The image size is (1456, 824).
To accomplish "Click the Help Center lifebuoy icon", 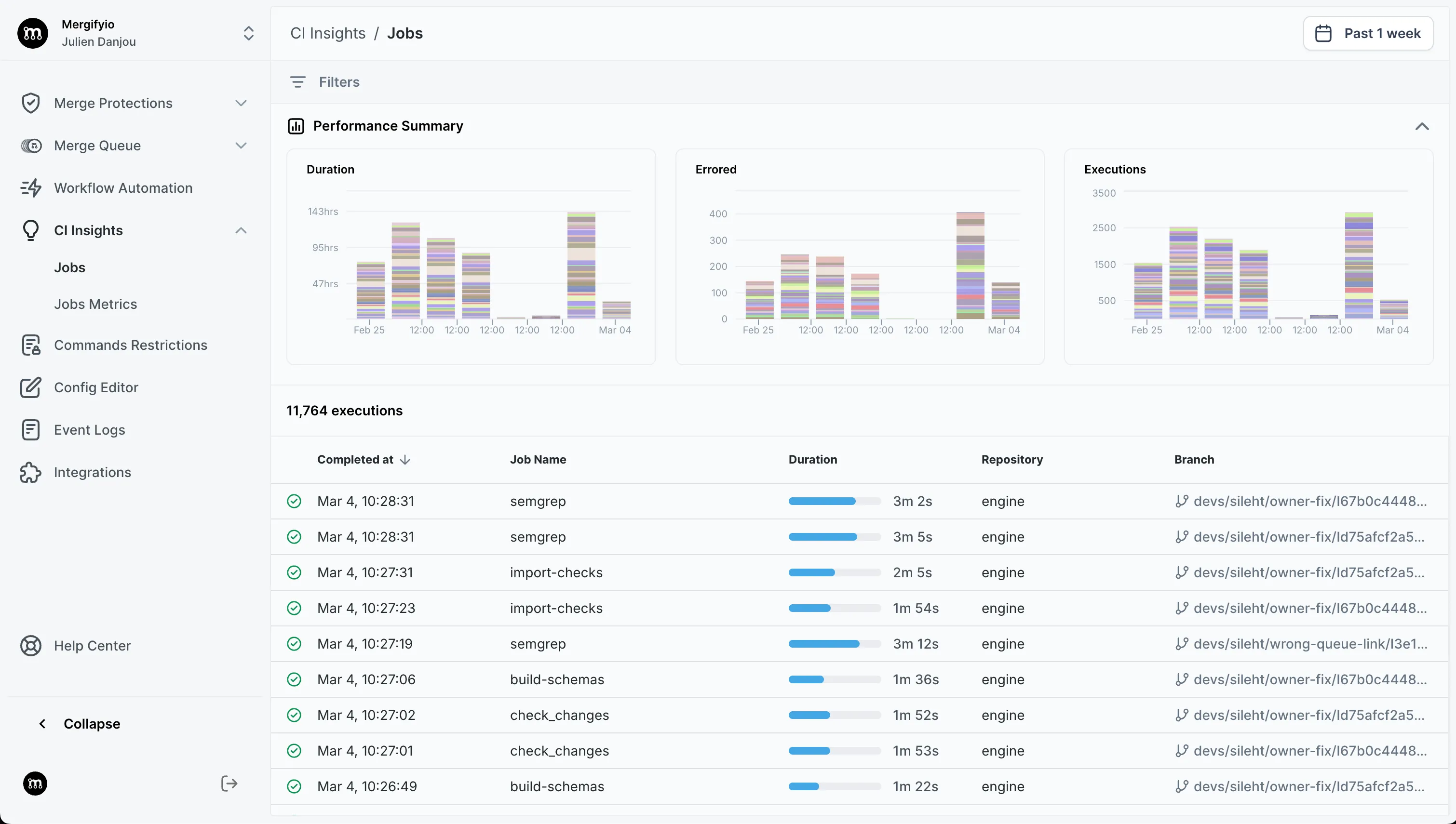I will pyautogui.click(x=30, y=646).
